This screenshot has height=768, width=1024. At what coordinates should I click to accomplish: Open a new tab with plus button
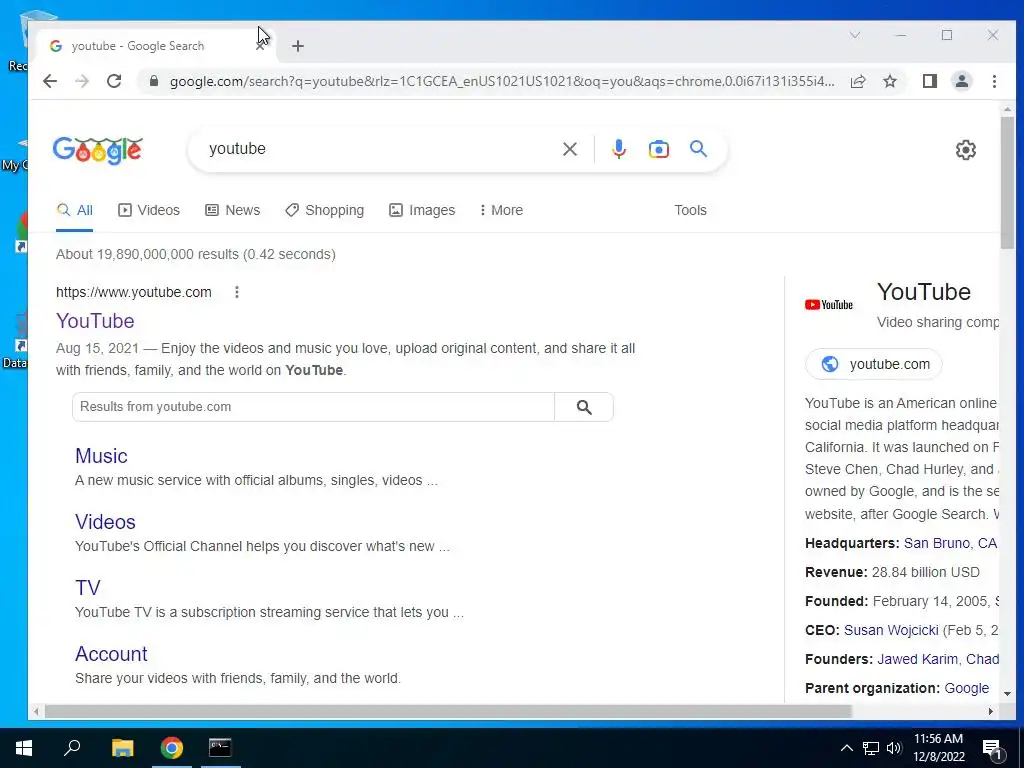(298, 46)
